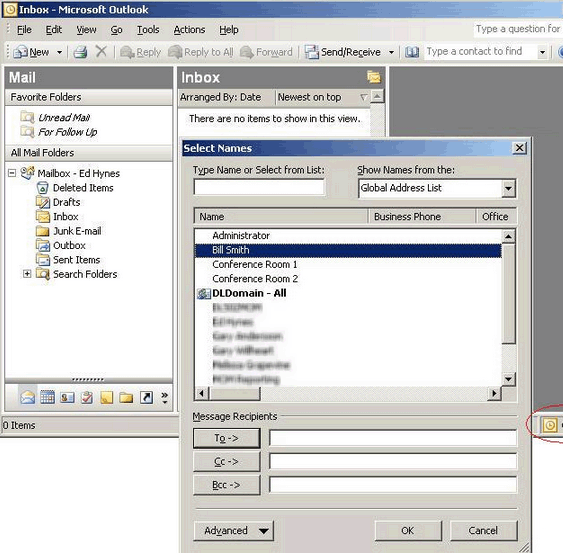The image size is (563, 553).
Task: Click the Business Phone column header
Action: pyautogui.click(x=422, y=217)
